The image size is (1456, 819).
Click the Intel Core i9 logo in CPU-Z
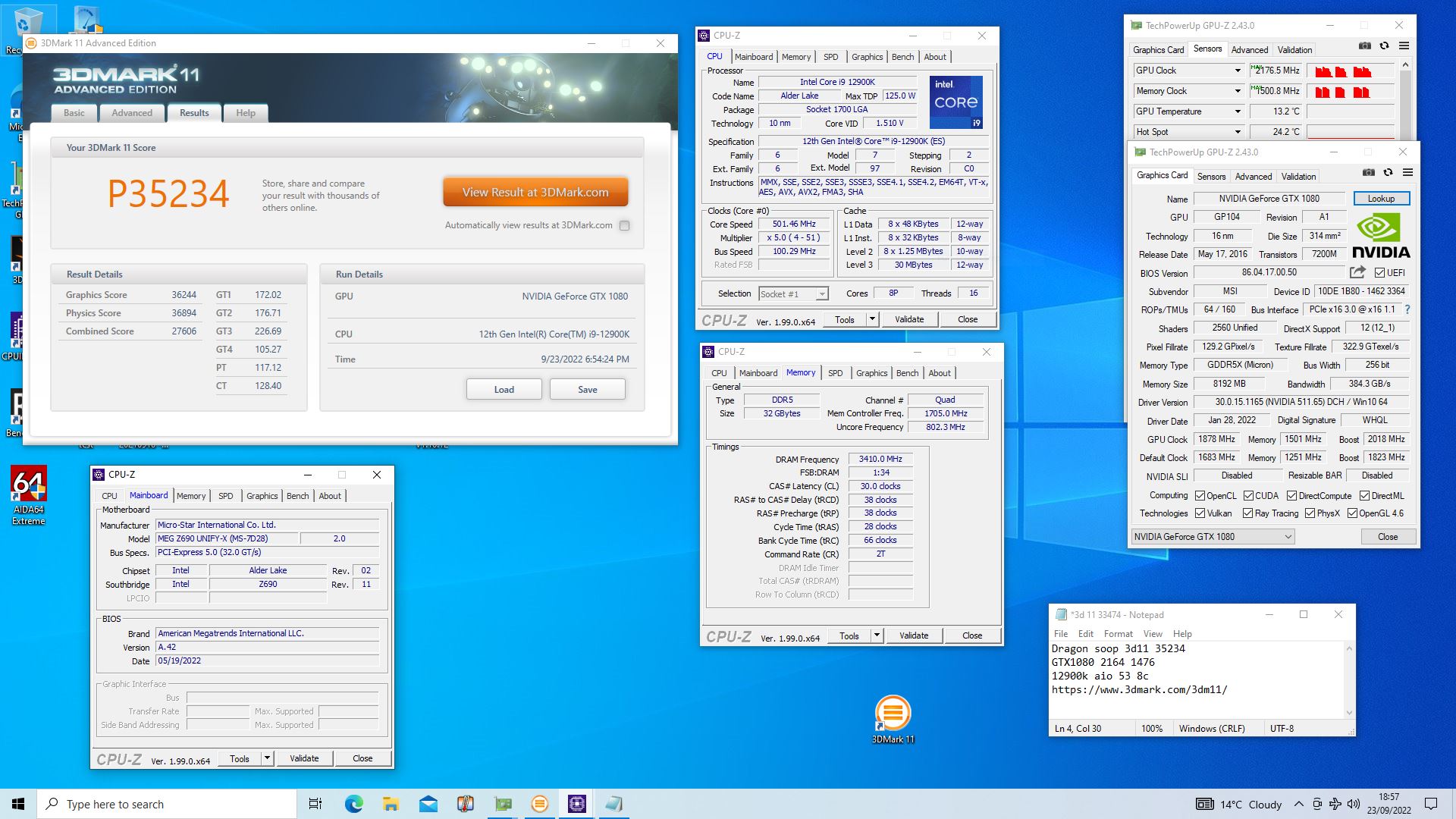pyautogui.click(x=955, y=102)
